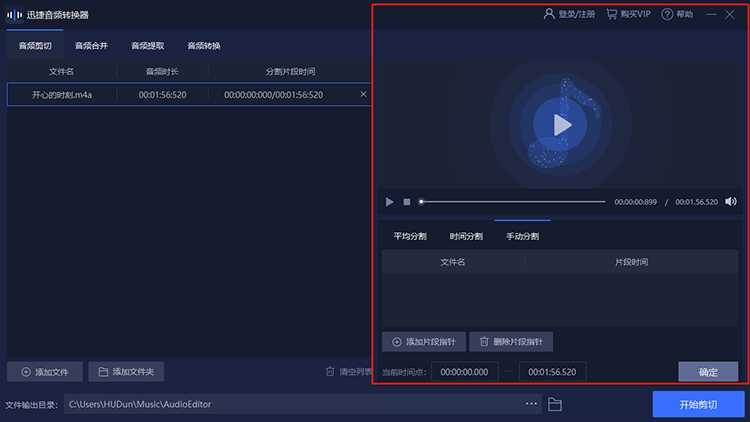Minimize the application window
The image size is (750, 422).
tap(712, 14)
